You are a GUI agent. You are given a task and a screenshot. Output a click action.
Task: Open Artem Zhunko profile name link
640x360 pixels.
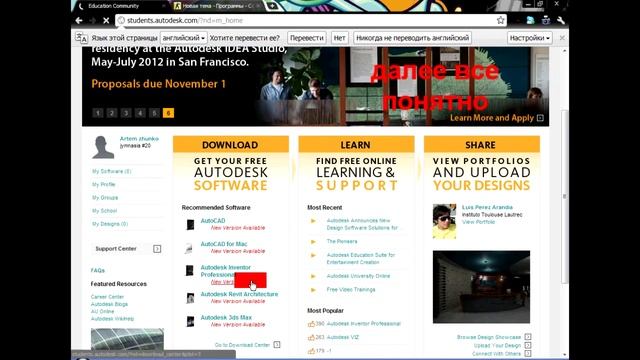(139, 139)
